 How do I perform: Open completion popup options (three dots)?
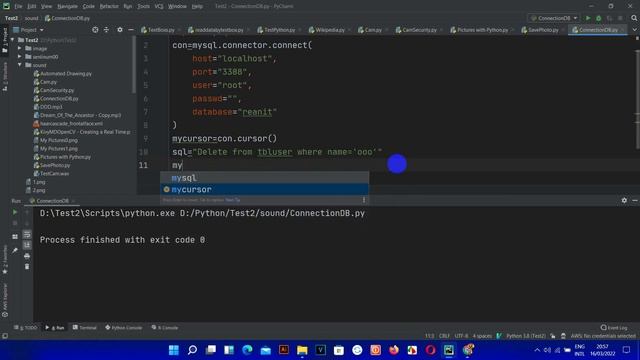tap(364, 200)
